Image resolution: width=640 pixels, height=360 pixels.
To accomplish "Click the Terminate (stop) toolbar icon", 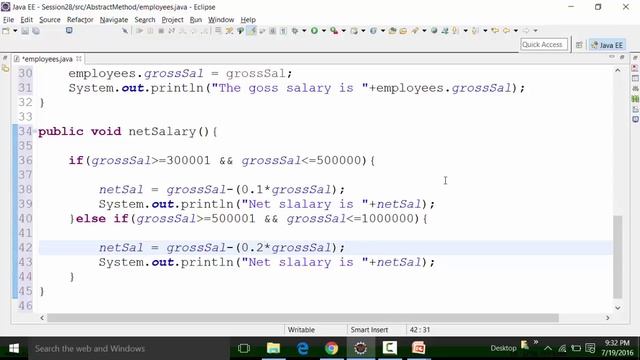I will point(161,31).
